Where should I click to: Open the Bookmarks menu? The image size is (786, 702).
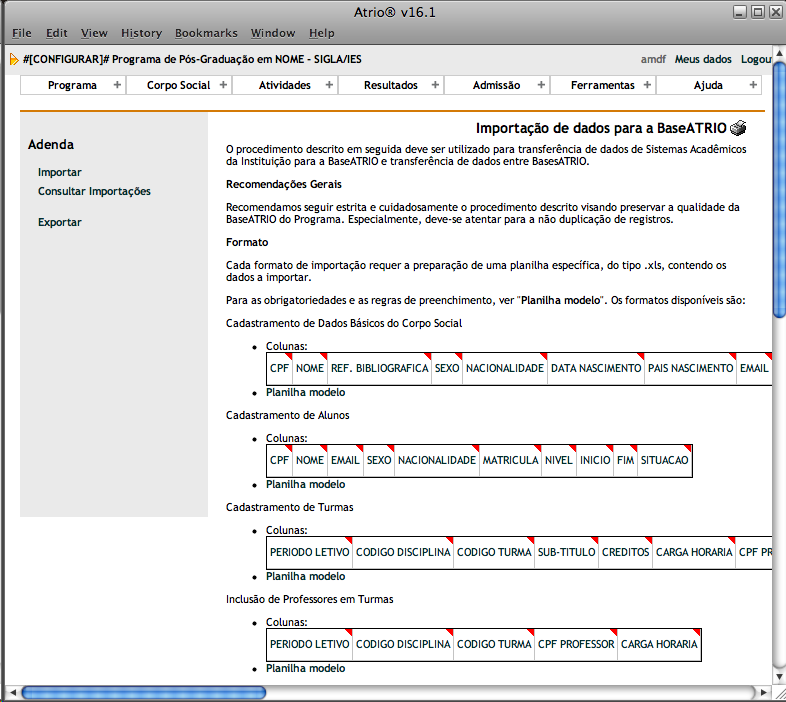click(204, 33)
